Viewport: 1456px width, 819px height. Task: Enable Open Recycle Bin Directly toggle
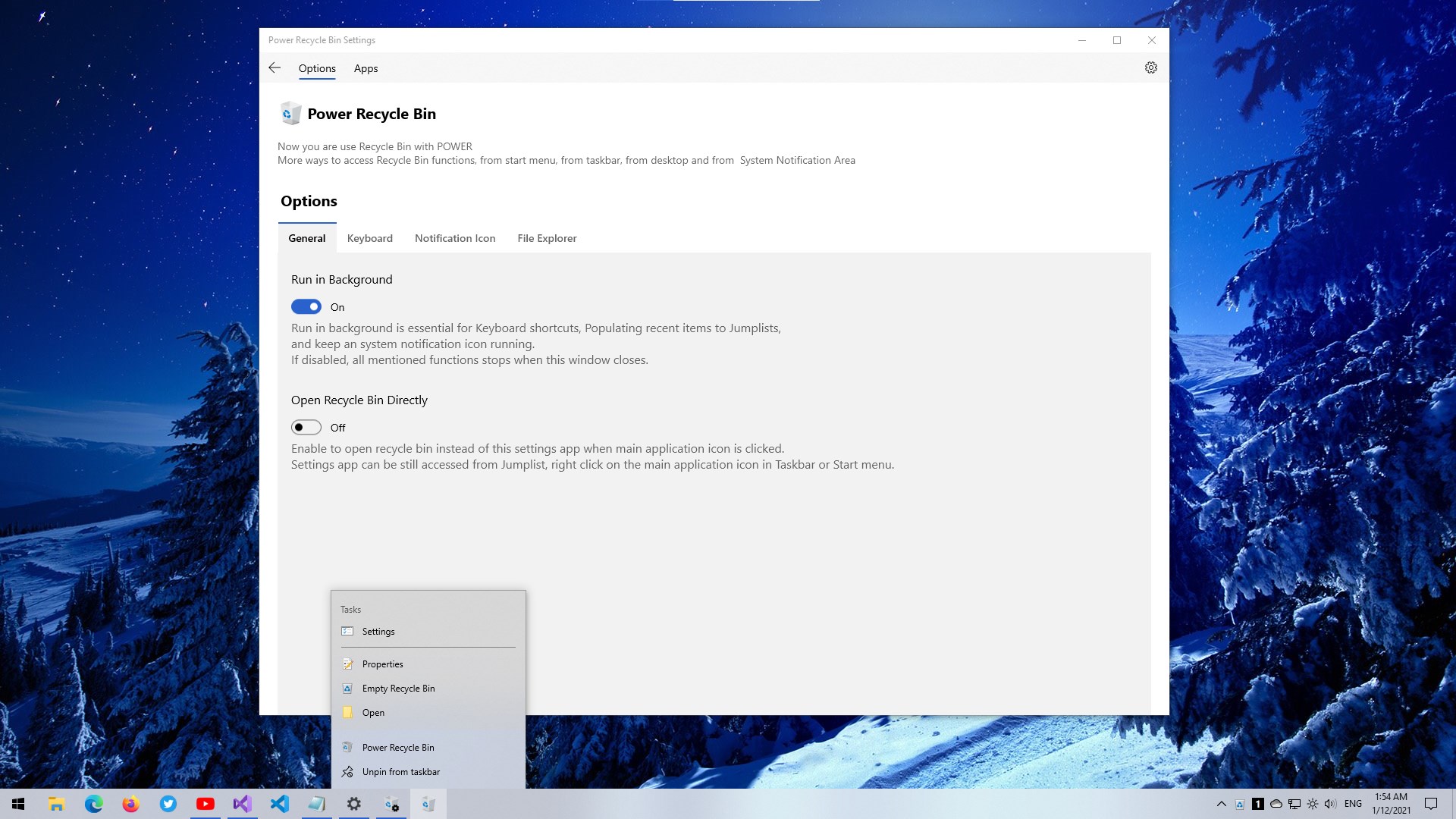coord(306,427)
